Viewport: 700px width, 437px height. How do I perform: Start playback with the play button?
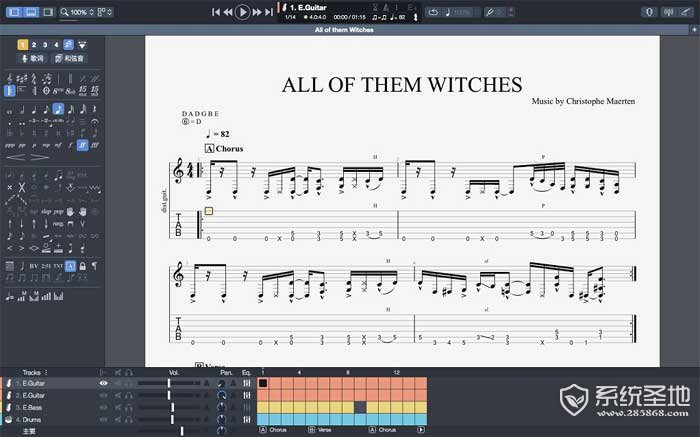pos(242,12)
